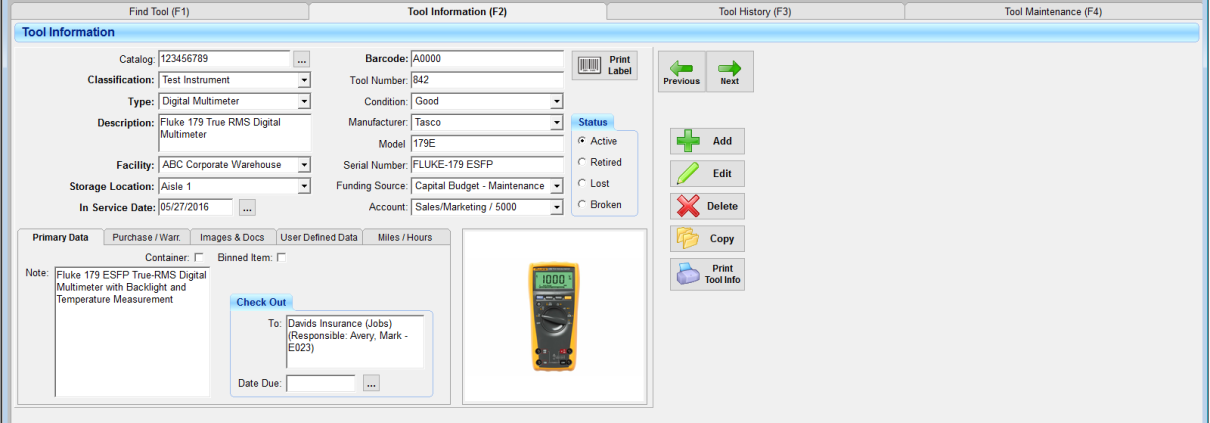1210x423 pixels.
Task: Select the Broken status radio button
Action: pos(582,204)
